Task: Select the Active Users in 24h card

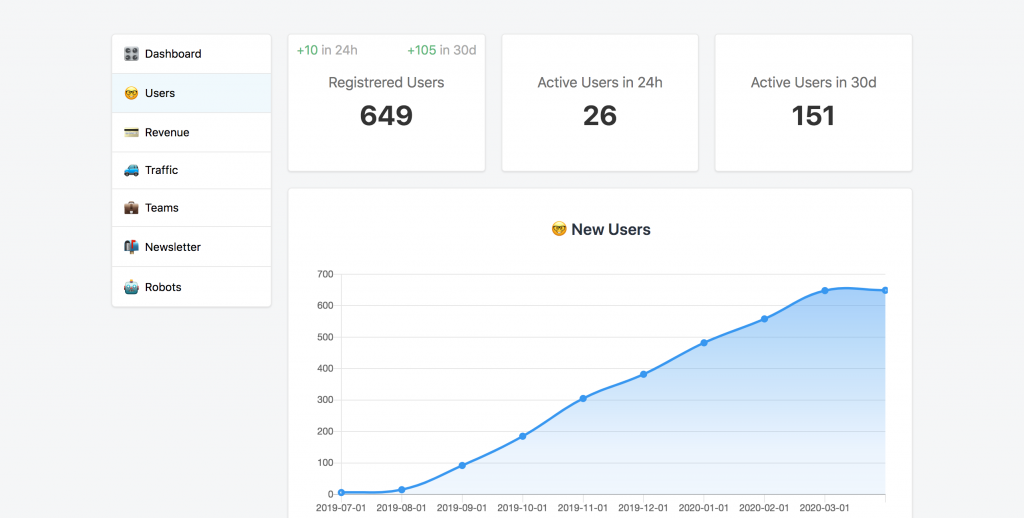Action: 600,103
